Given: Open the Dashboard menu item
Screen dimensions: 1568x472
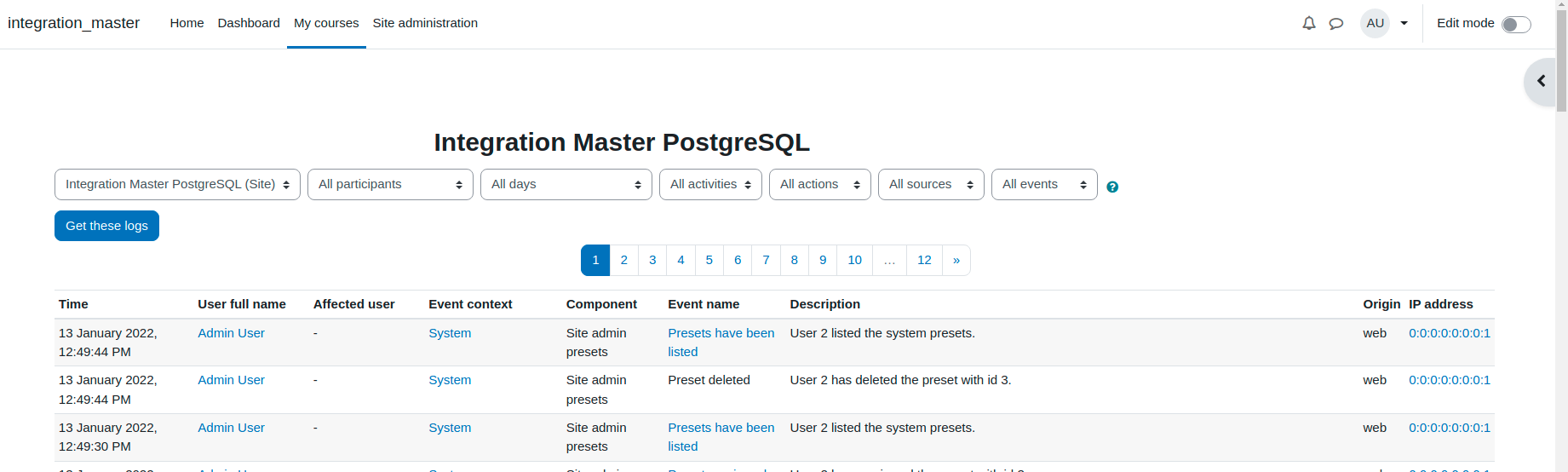Looking at the screenshot, I should (x=249, y=23).
